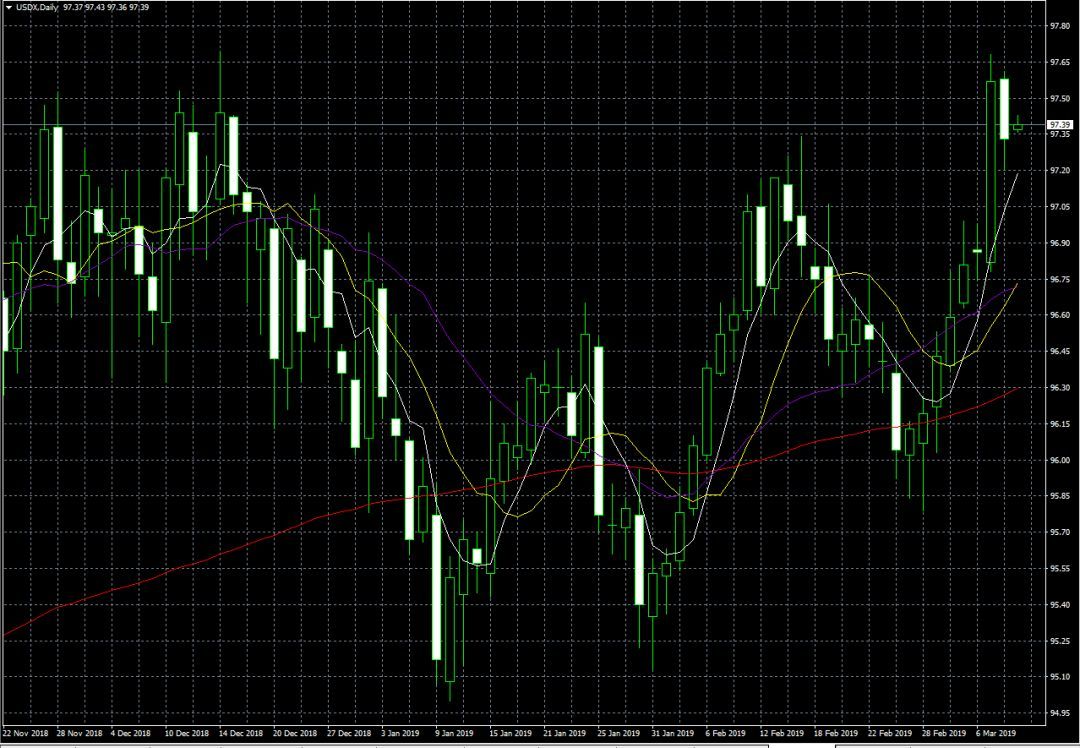Click the 96.00 price axis label
This screenshot has width=1080, height=748.
pos(1059,460)
